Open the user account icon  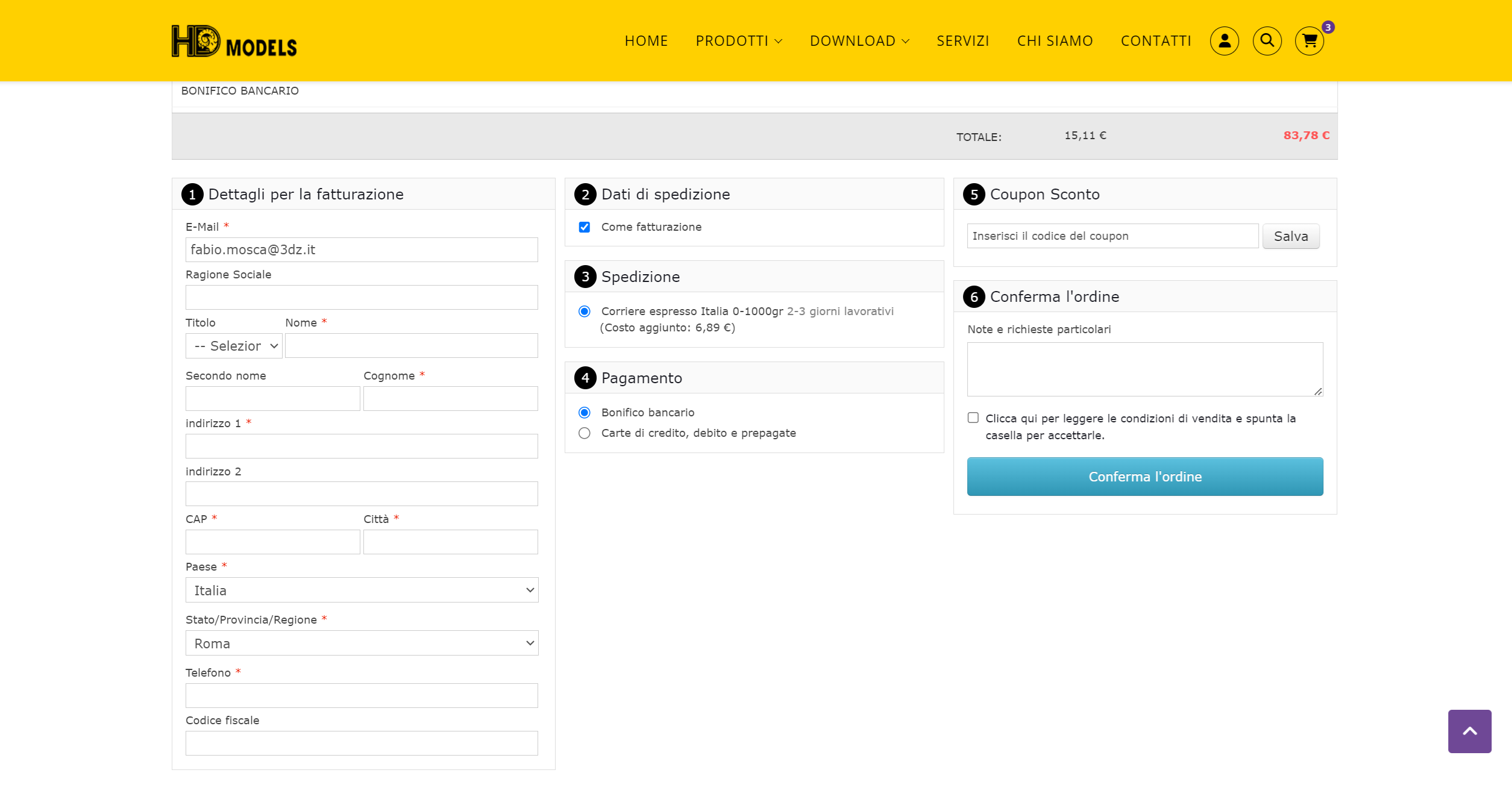[1224, 41]
